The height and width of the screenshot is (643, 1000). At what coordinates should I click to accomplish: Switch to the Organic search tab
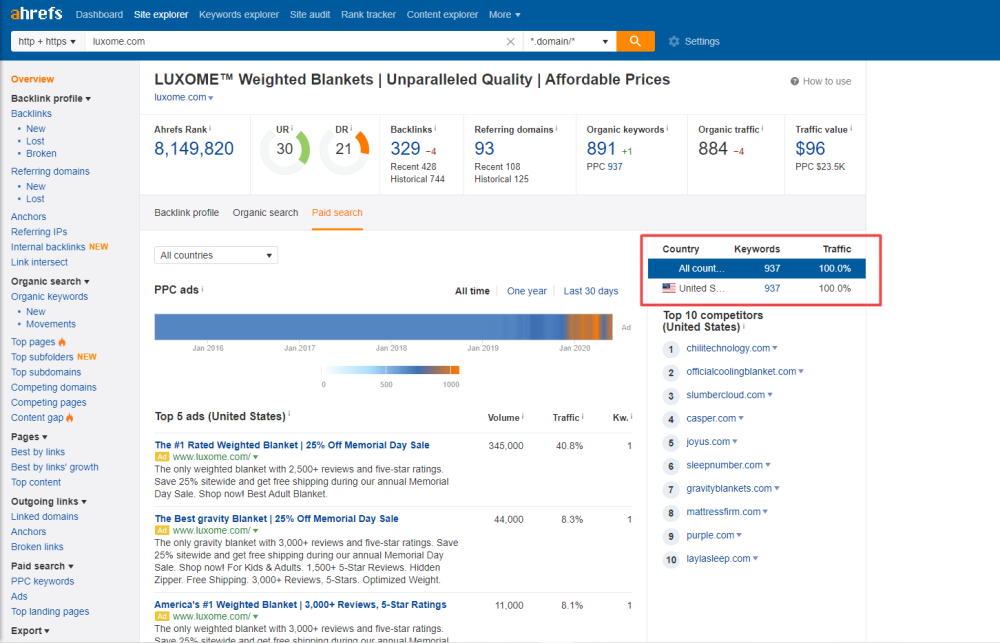tap(265, 213)
